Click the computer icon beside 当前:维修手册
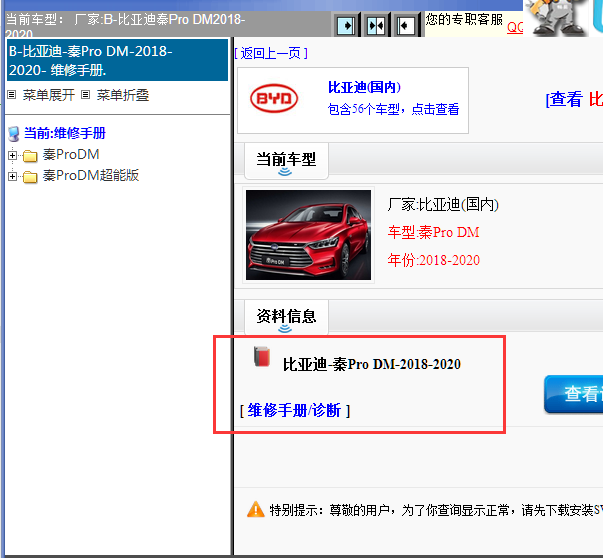603x558 pixels. (x=14, y=134)
